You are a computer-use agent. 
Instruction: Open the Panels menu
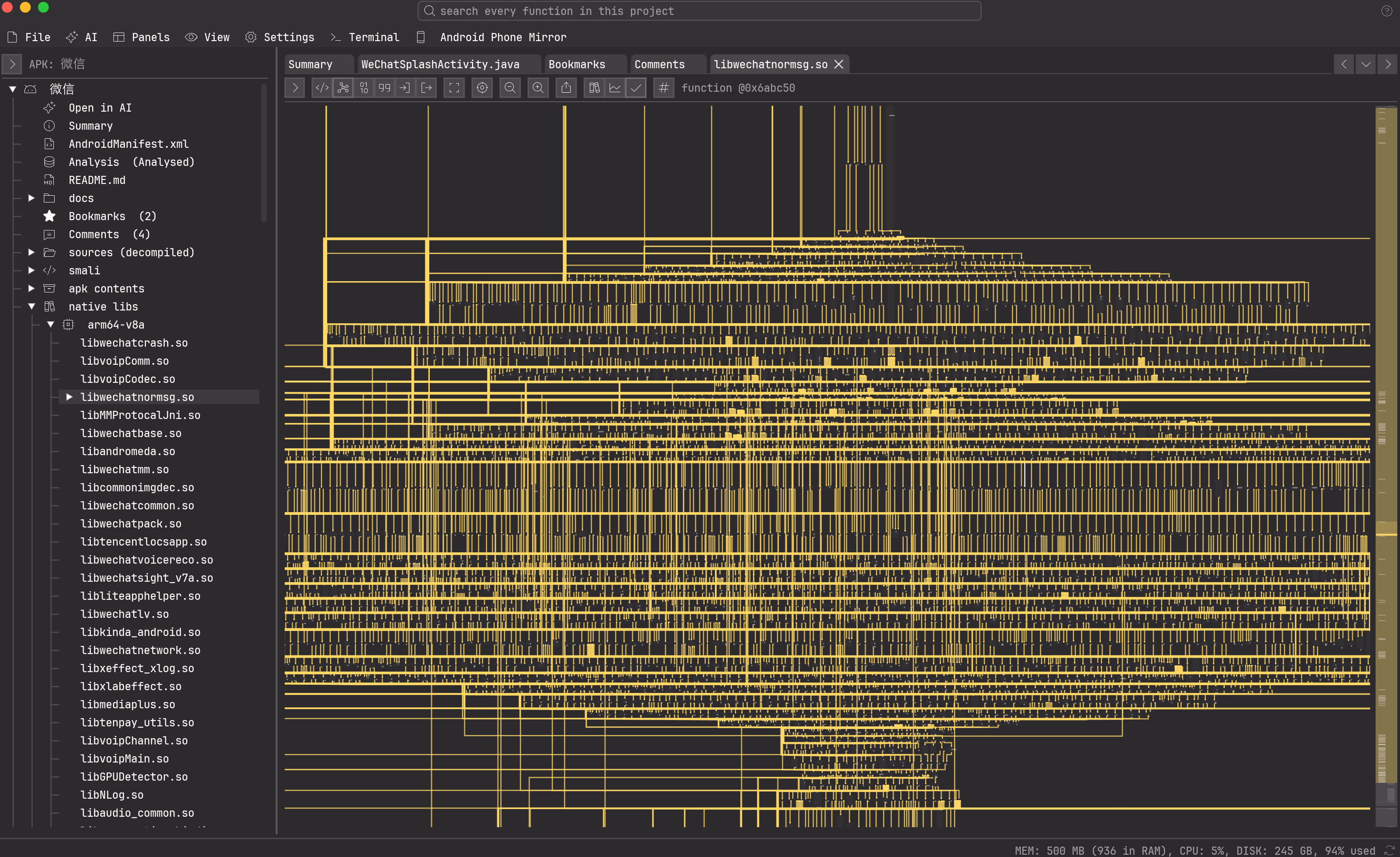point(141,38)
